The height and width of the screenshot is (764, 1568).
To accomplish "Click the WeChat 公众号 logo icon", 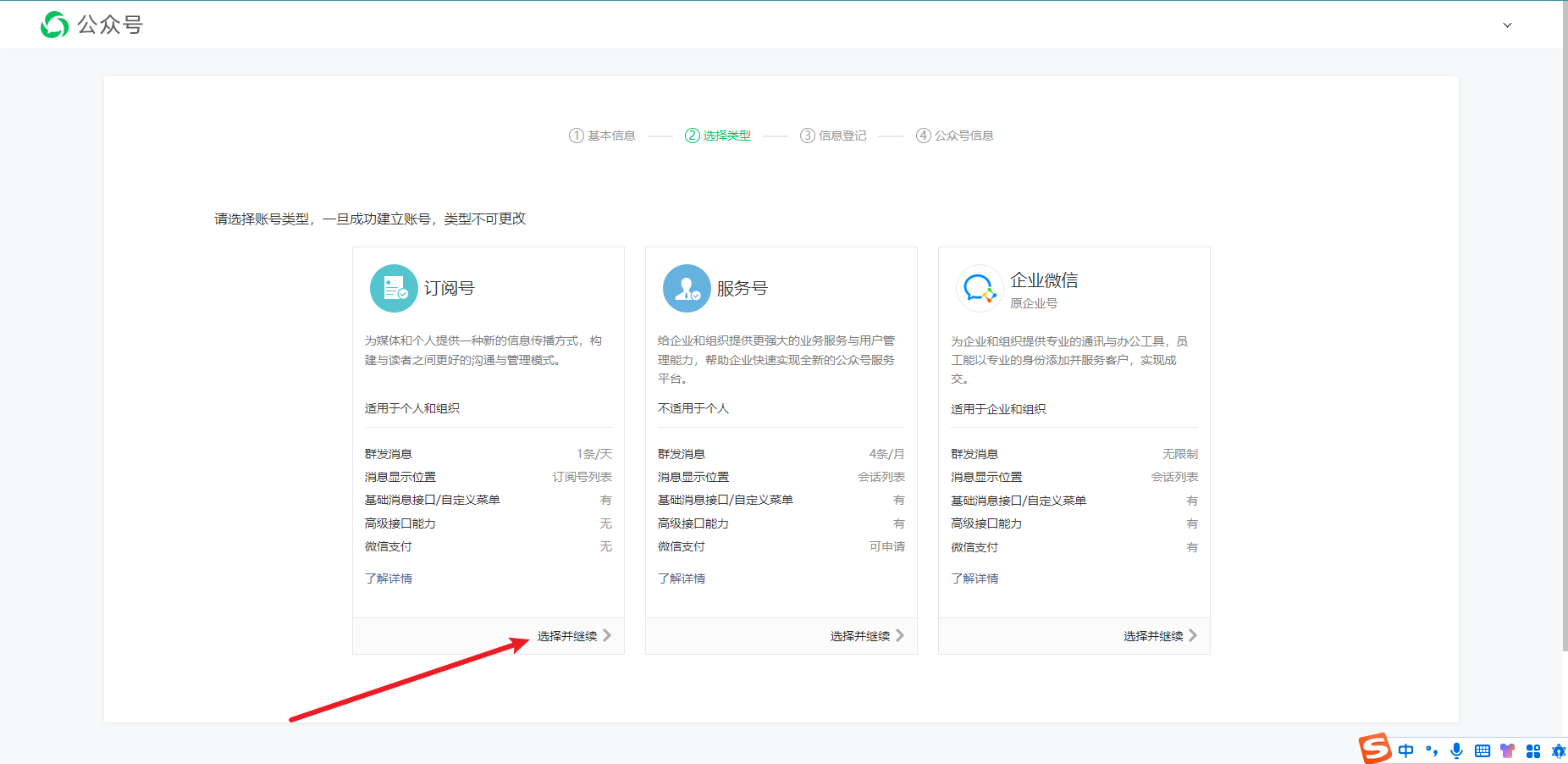I will pos(54,25).
